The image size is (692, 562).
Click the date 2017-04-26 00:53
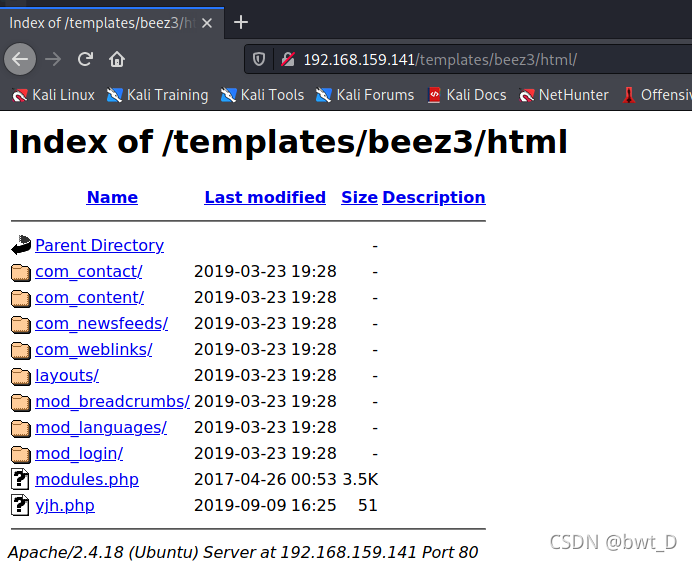tap(265, 480)
